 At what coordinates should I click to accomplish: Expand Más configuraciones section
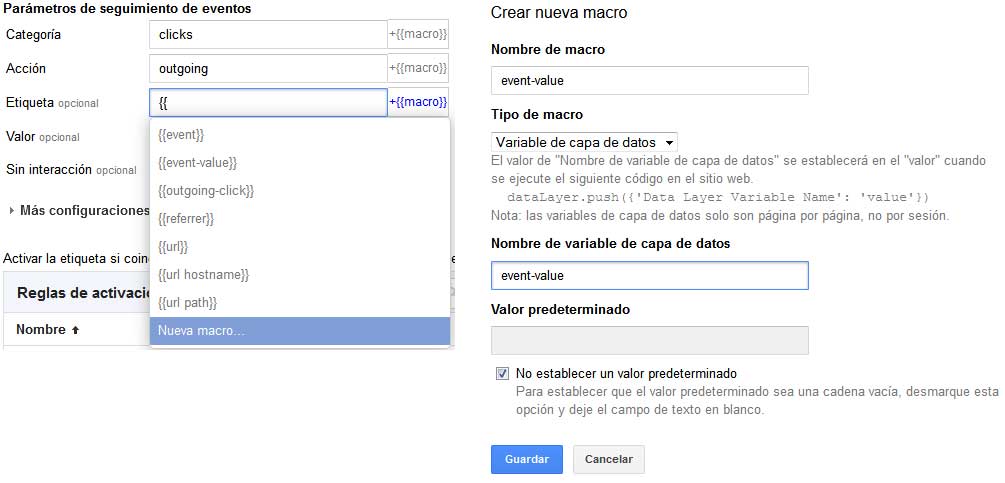pos(79,210)
